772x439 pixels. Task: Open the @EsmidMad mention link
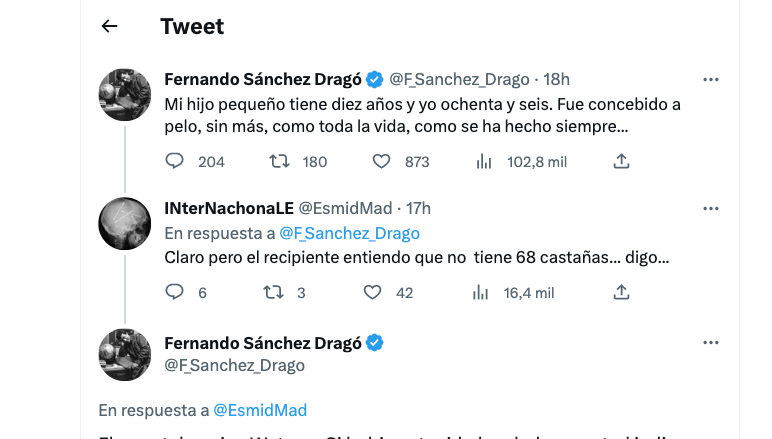260,410
